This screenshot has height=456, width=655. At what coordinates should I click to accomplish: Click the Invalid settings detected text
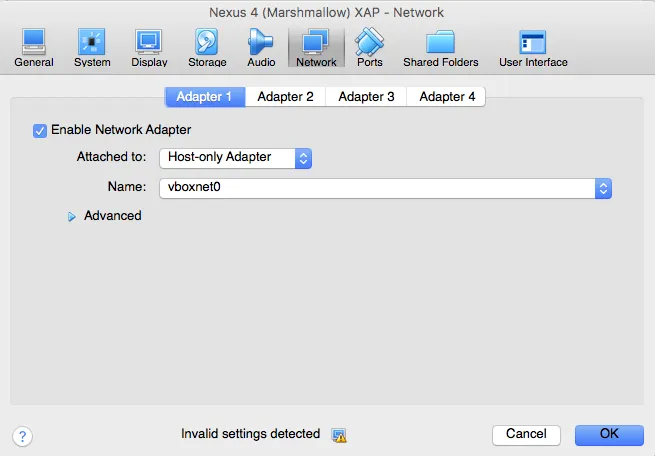pos(251,434)
